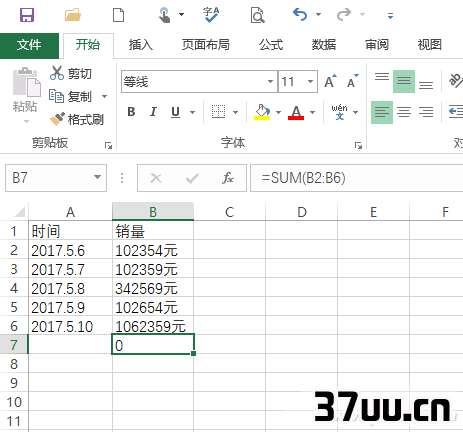Click the 粘贴 (Paste) button
Image resolution: width=463 pixels, height=432 pixels.
(25, 95)
